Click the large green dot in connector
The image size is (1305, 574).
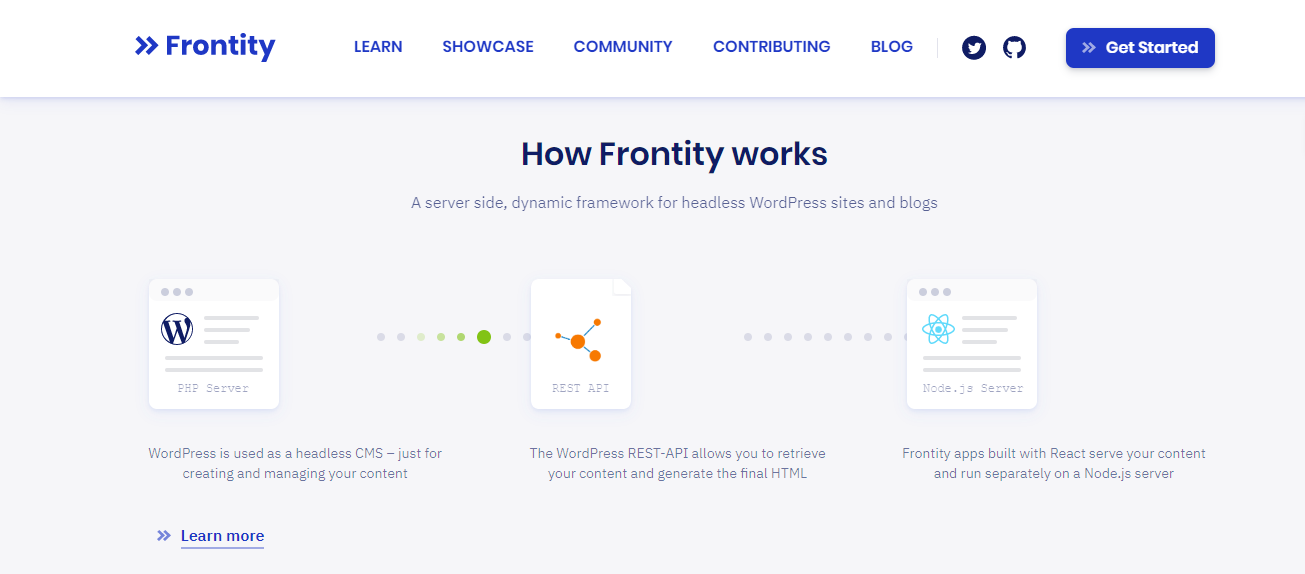tap(484, 337)
